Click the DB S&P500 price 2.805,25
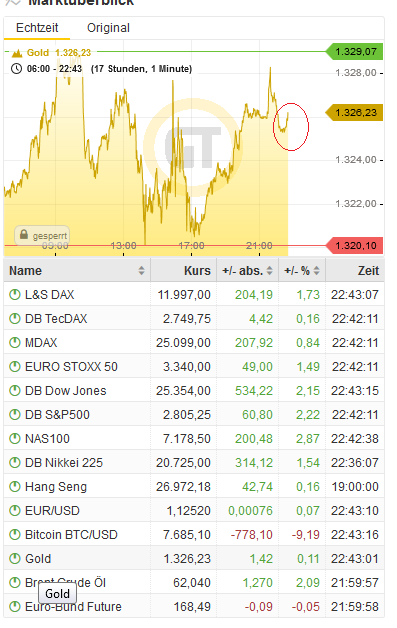This screenshot has height=628, width=397. click(x=187, y=415)
